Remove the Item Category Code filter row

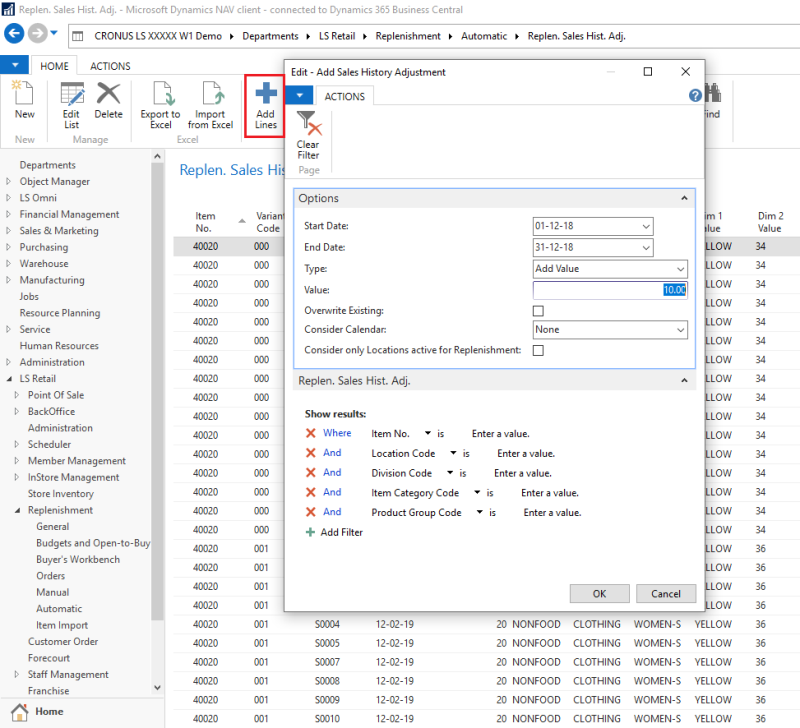(x=310, y=492)
